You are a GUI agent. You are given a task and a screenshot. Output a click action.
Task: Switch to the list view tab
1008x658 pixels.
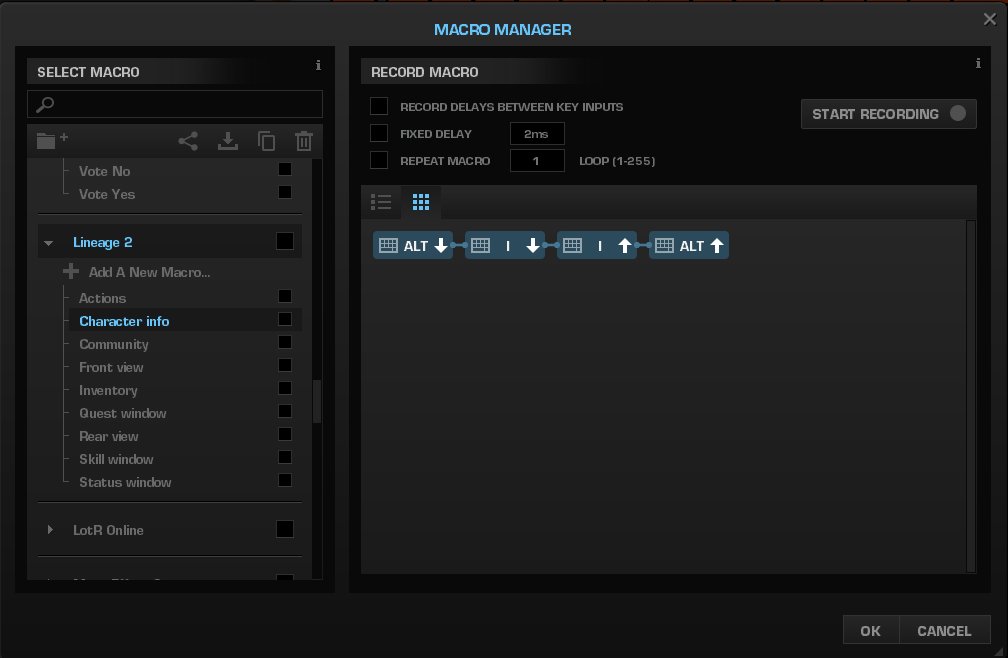(x=381, y=203)
